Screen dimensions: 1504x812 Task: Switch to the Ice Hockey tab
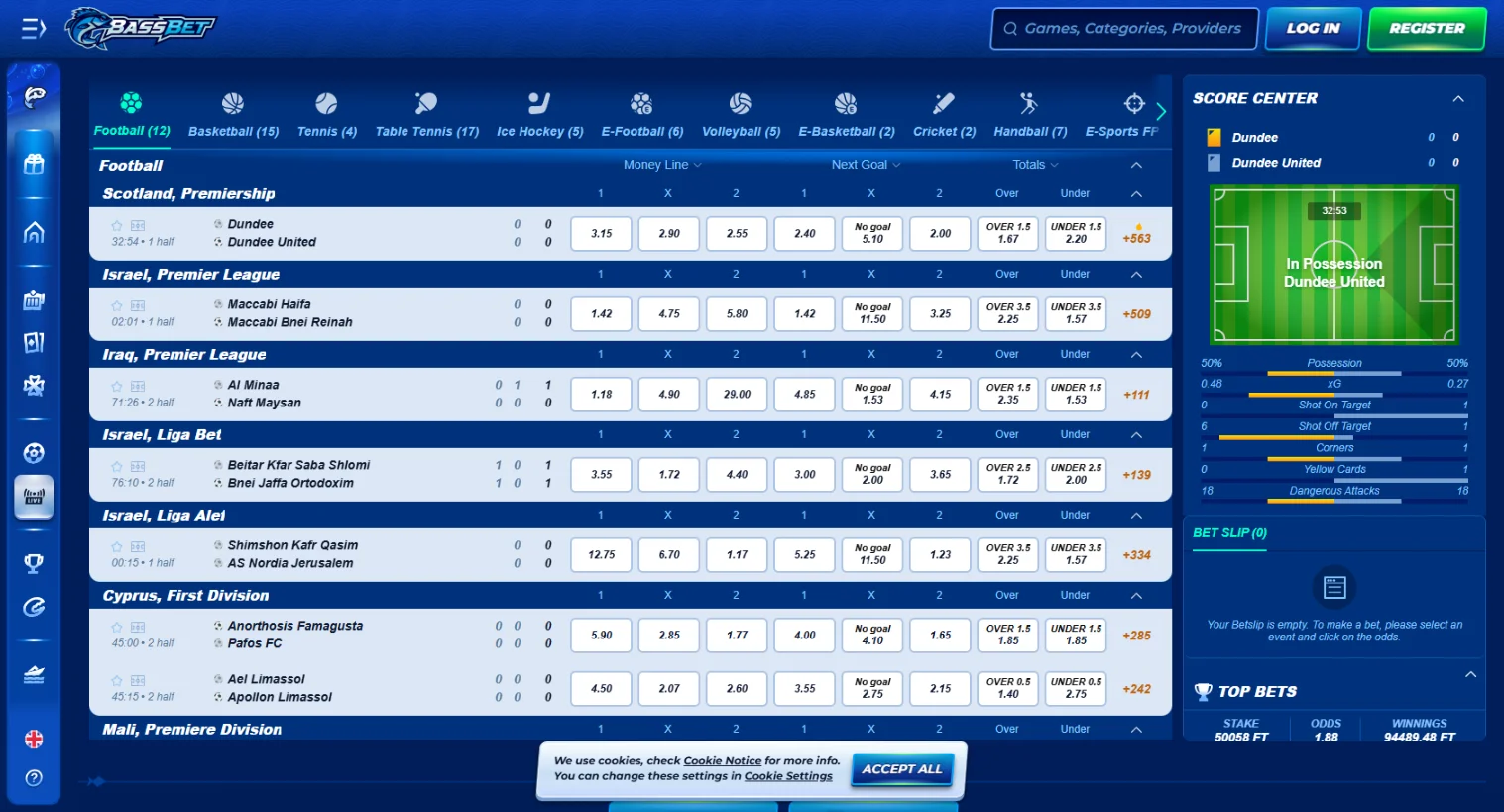[539, 112]
